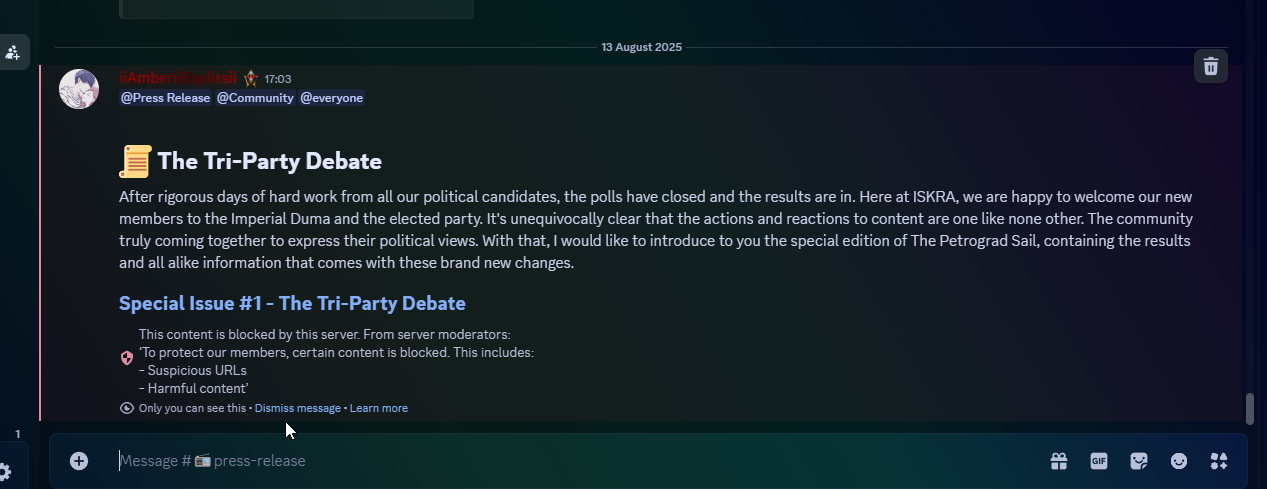
Task: Open the emoji picker
Action: click(x=1179, y=461)
